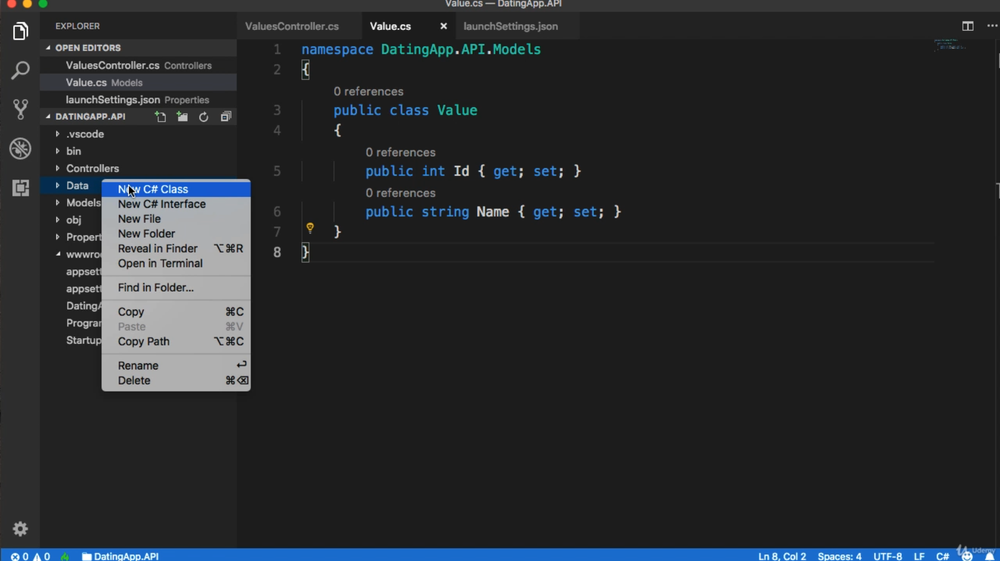Click the 0 references lens above class Value
The width and height of the screenshot is (1000, 561).
[369, 92]
